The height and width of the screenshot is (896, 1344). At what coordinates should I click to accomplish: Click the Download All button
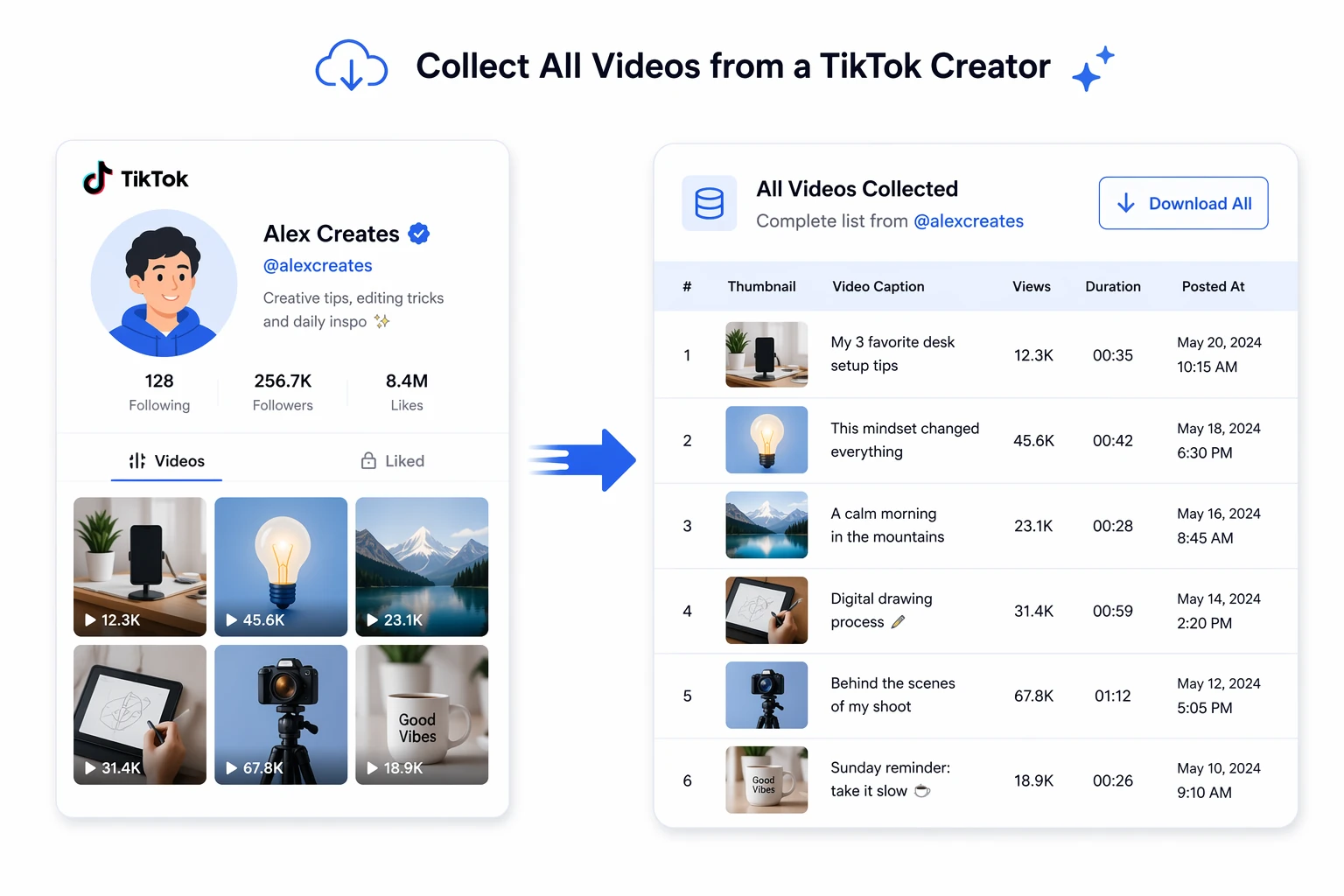(x=1183, y=203)
